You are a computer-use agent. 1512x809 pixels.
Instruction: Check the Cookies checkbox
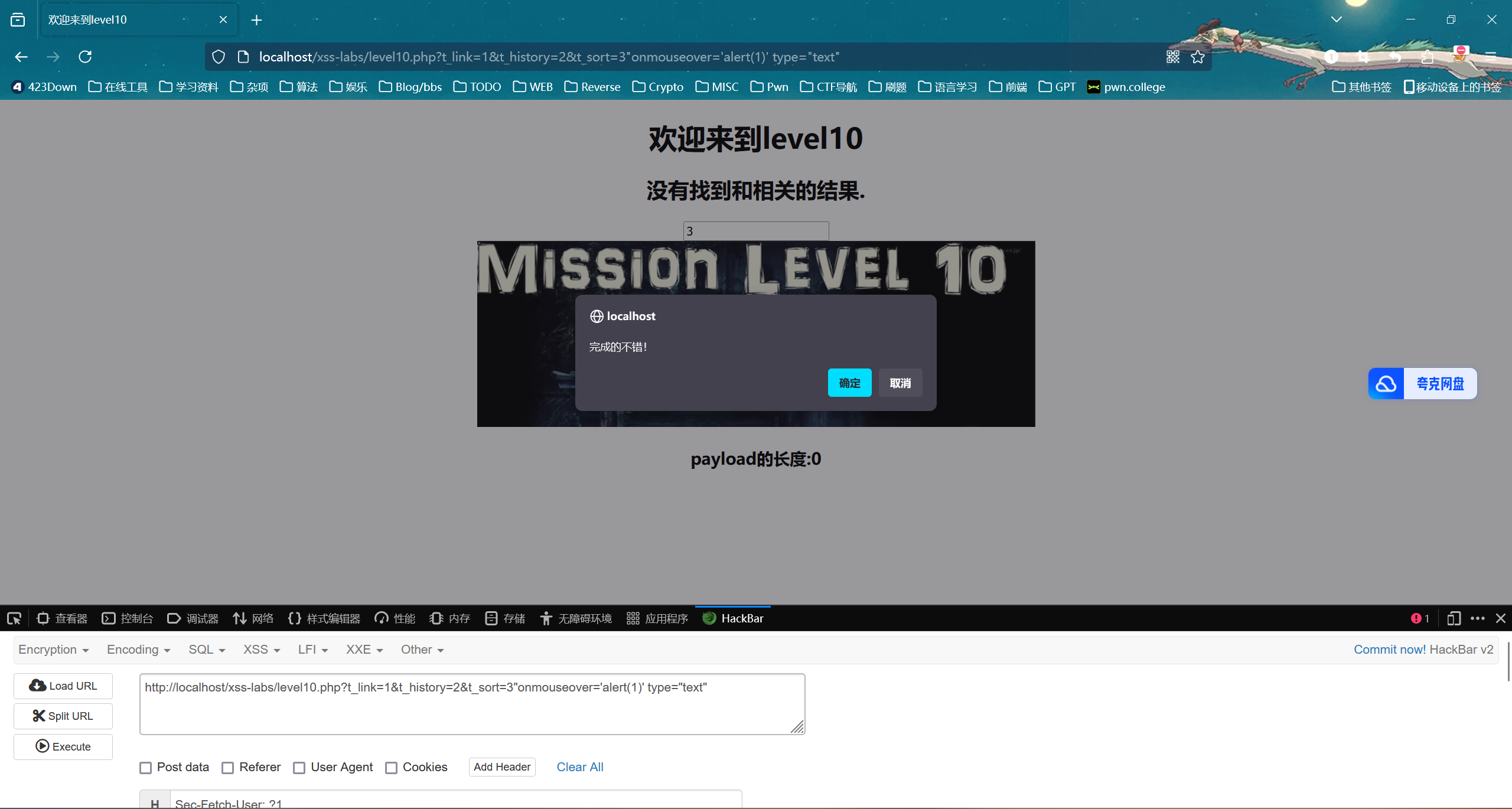[391, 768]
